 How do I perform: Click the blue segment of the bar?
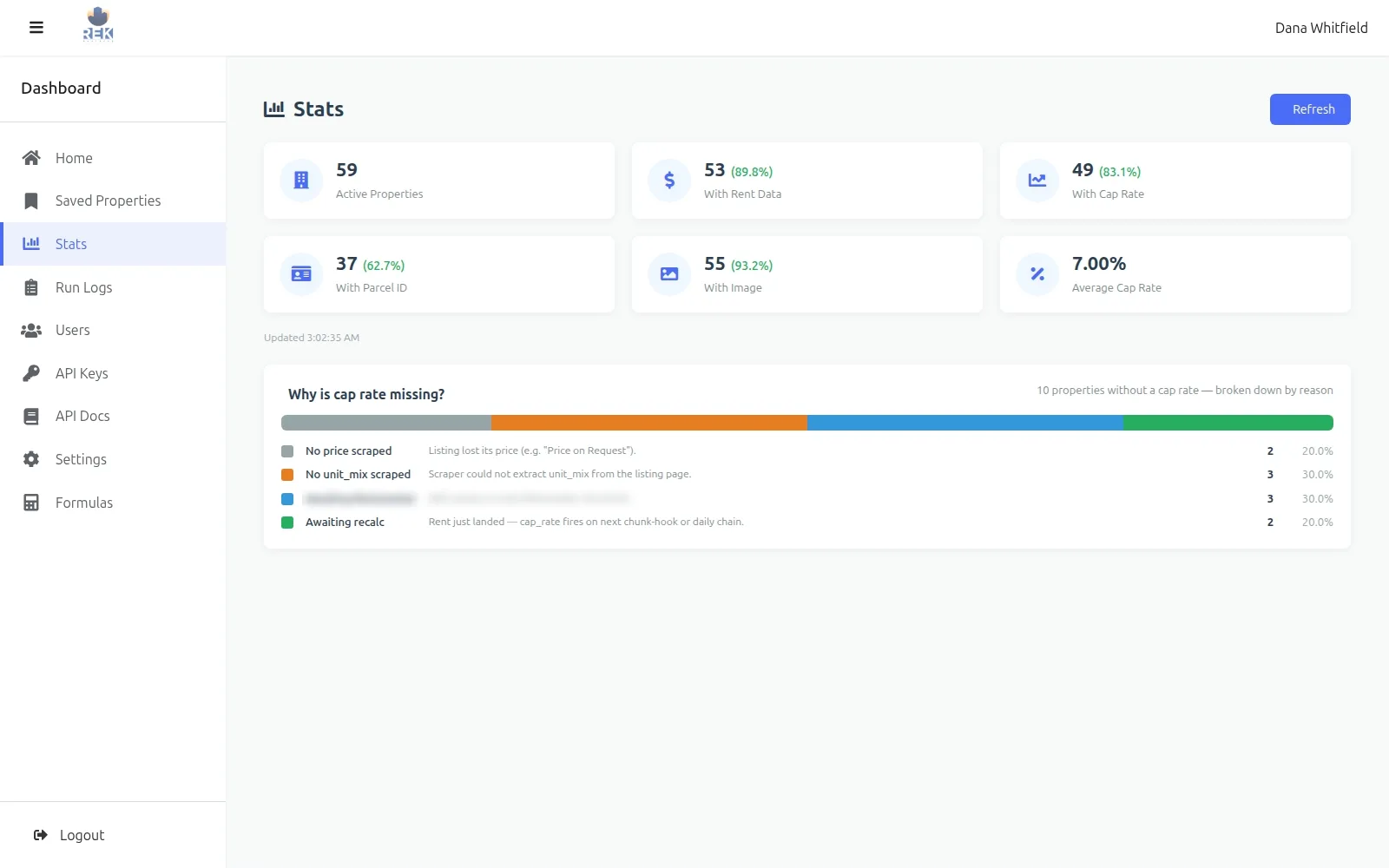coord(965,423)
